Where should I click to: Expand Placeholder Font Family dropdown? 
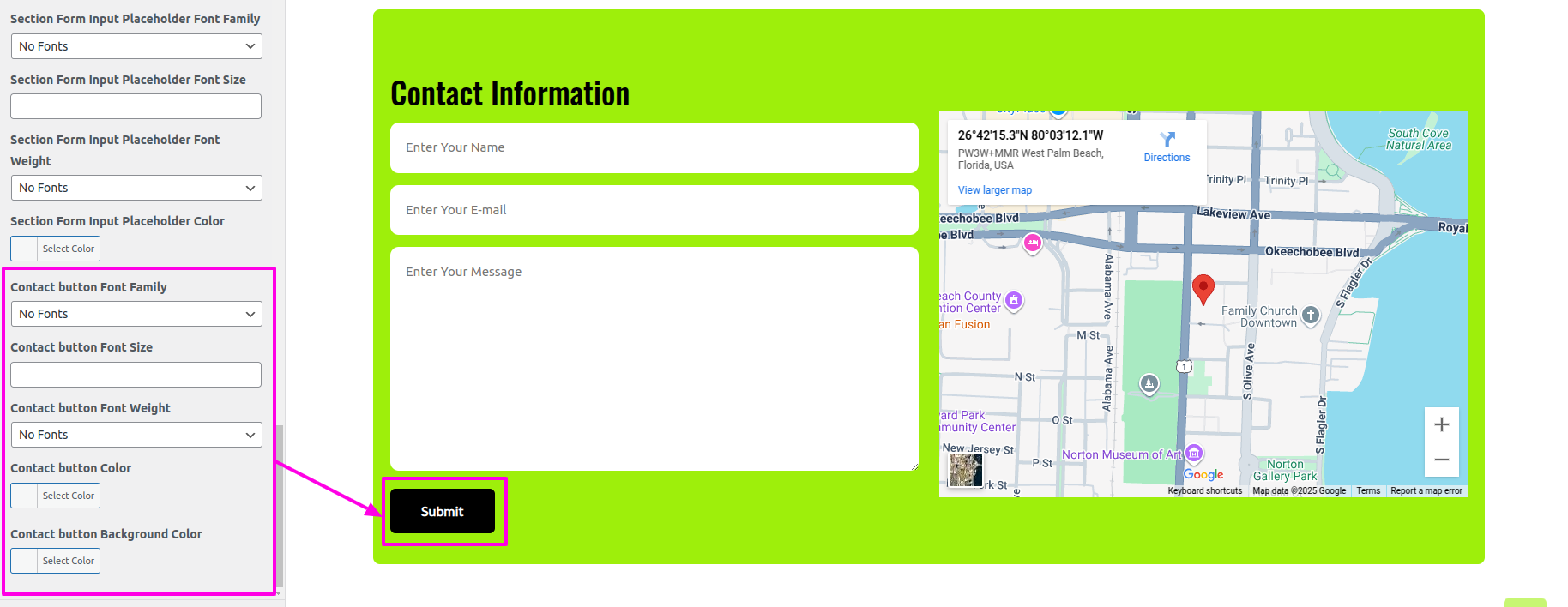coord(136,46)
